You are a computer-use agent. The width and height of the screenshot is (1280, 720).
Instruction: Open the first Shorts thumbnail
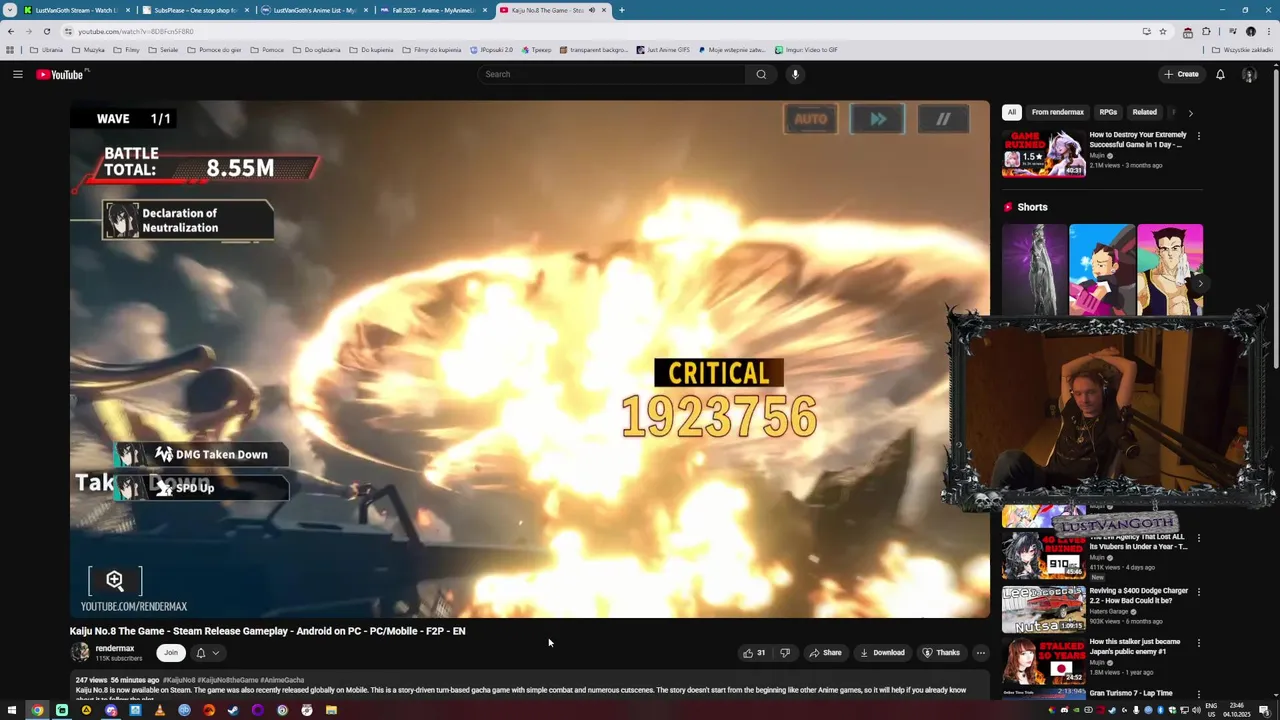coord(1035,270)
